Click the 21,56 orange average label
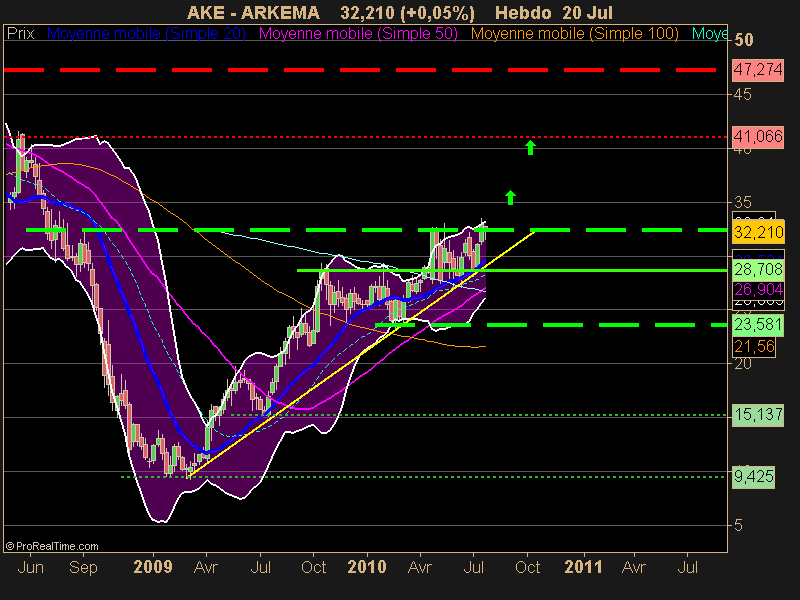The height and width of the screenshot is (600, 800). pos(754,347)
